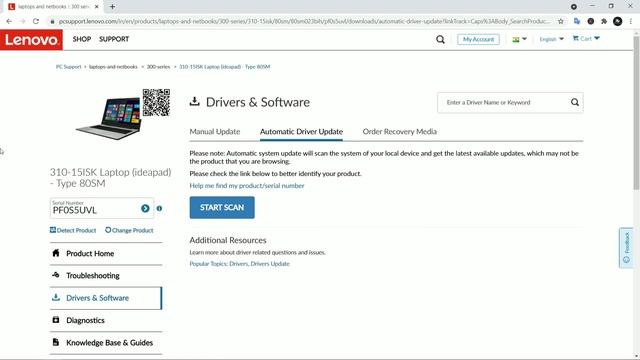Open Popular Topics: Drivers, Drivers Update link
This screenshot has width=640, height=360.
coord(239,264)
